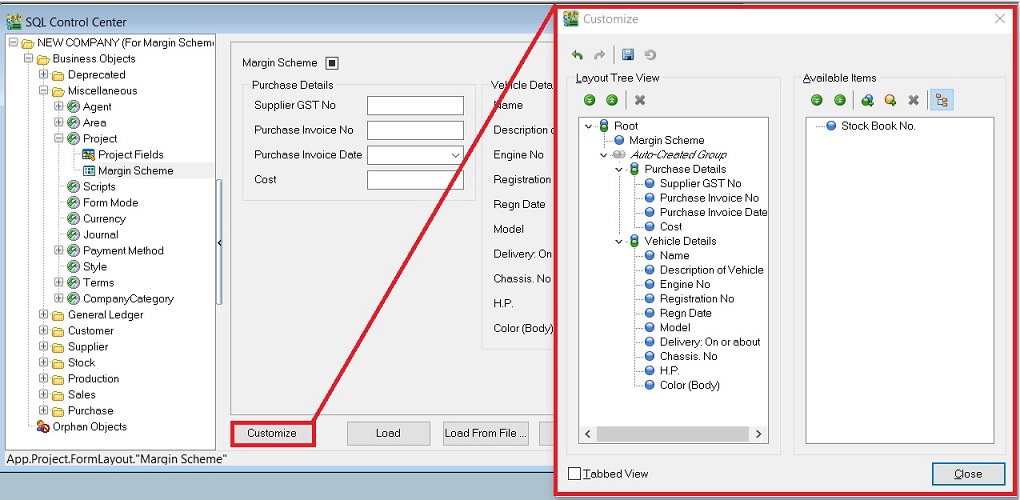Collapse the Vehicle Details group in layout tree
The height and width of the screenshot is (500, 1020).
pyautogui.click(x=619, y=241)
